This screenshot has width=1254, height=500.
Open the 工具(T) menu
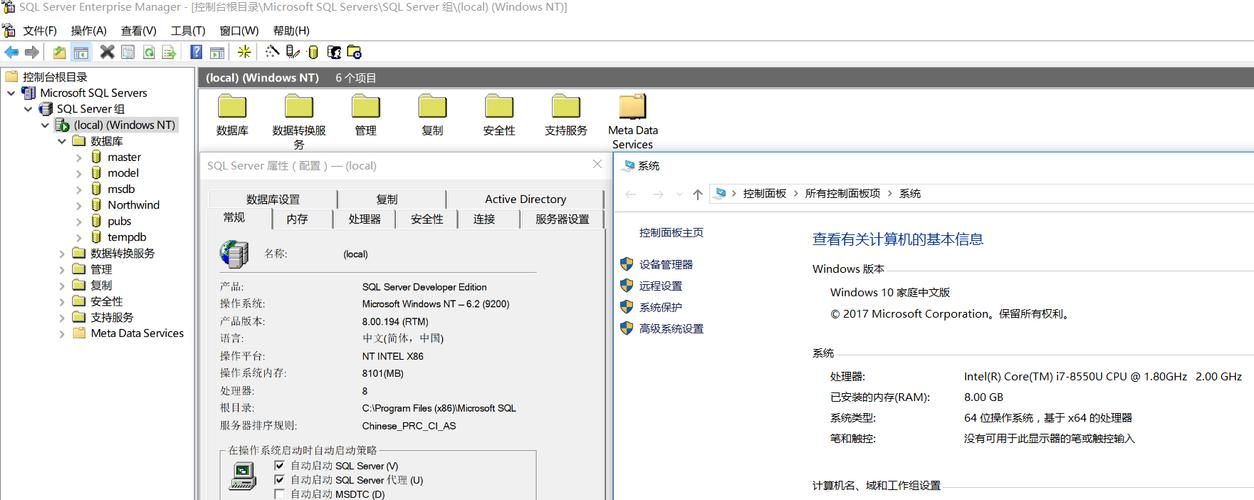click(x=188, y=31)
